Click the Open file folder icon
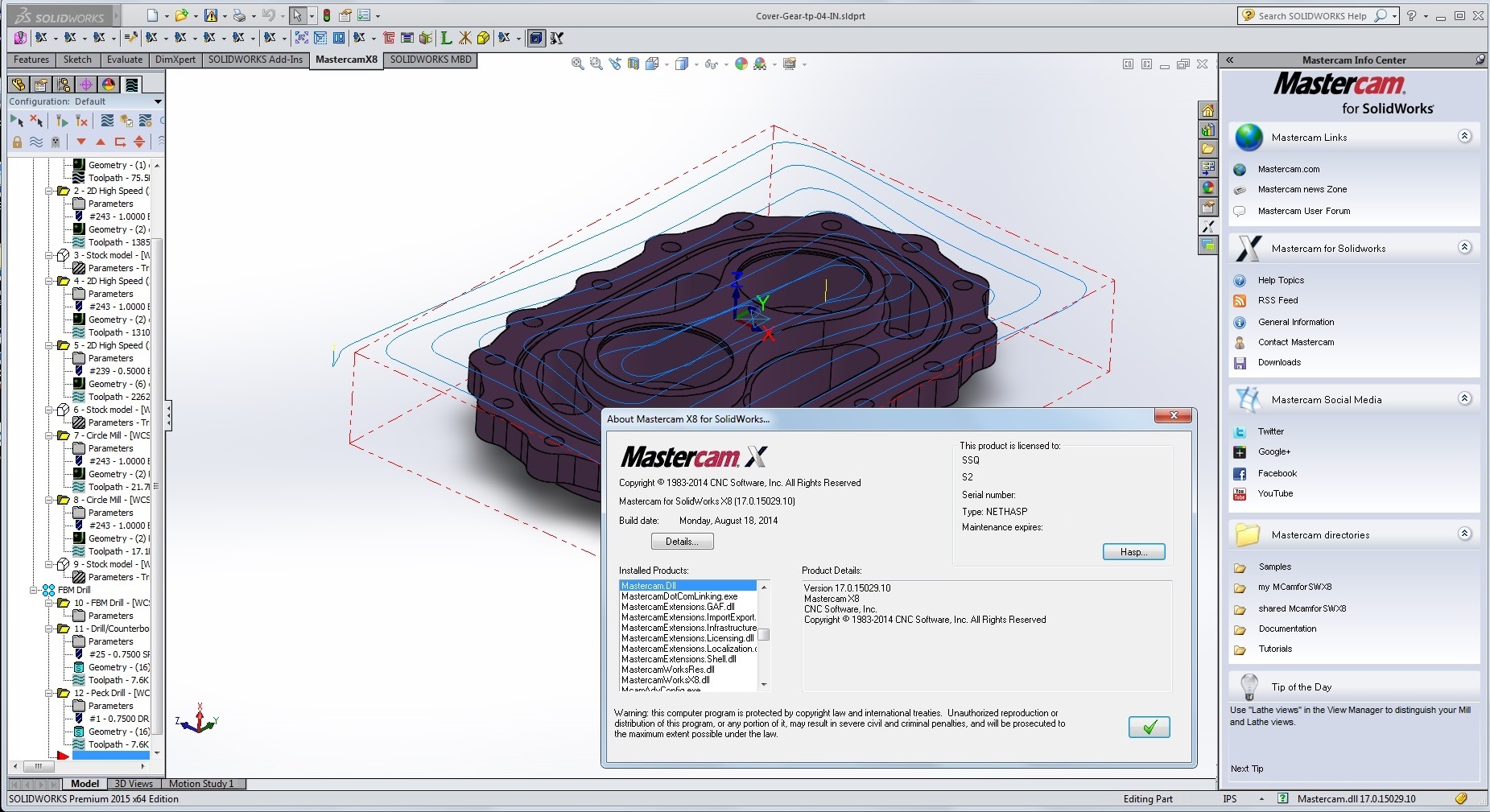The height and width of the screenshot is (812, 1490). (x=182, y=15)
